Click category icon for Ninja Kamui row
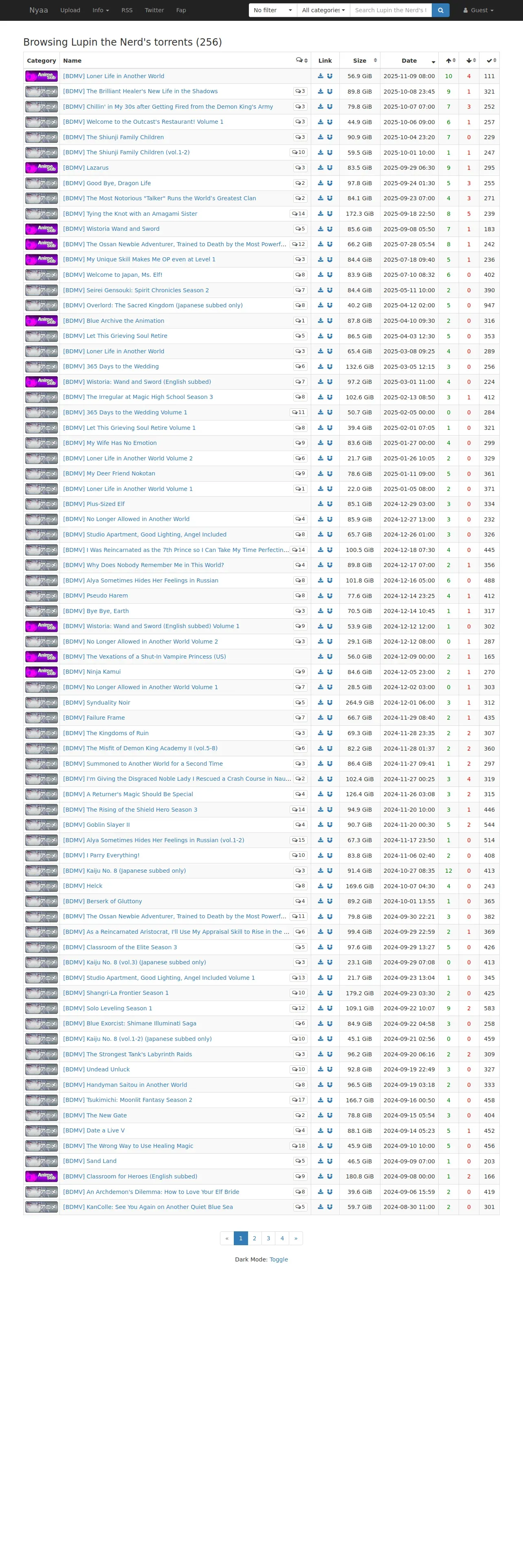523x1568 pixels. point(42,672)
